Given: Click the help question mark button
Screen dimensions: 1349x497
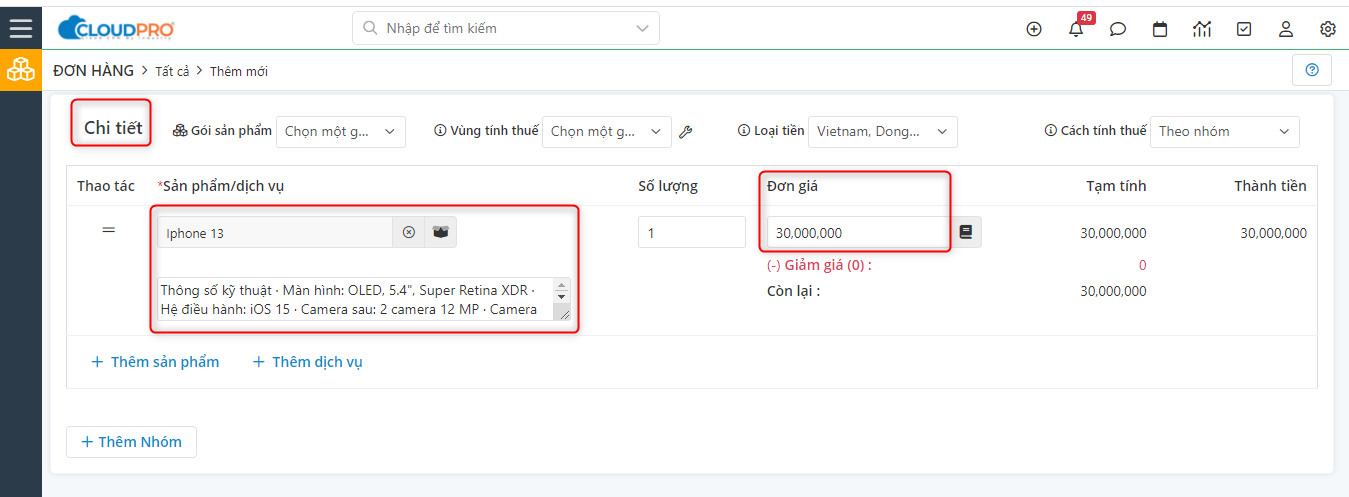Looking at the screenshot, I should [1312, 70].
